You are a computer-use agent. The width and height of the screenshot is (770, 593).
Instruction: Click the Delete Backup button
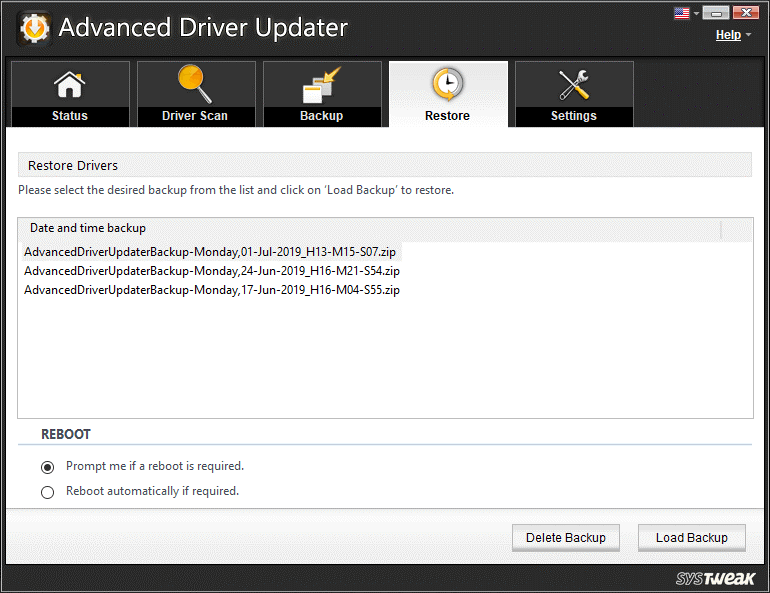pos(566,538)
